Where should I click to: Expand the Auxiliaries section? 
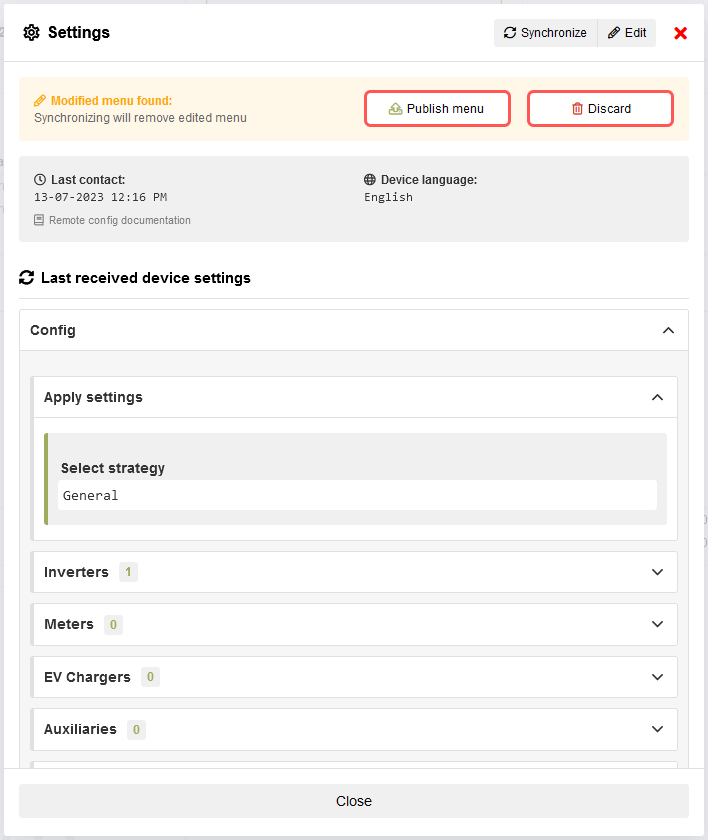coord(657,729)
